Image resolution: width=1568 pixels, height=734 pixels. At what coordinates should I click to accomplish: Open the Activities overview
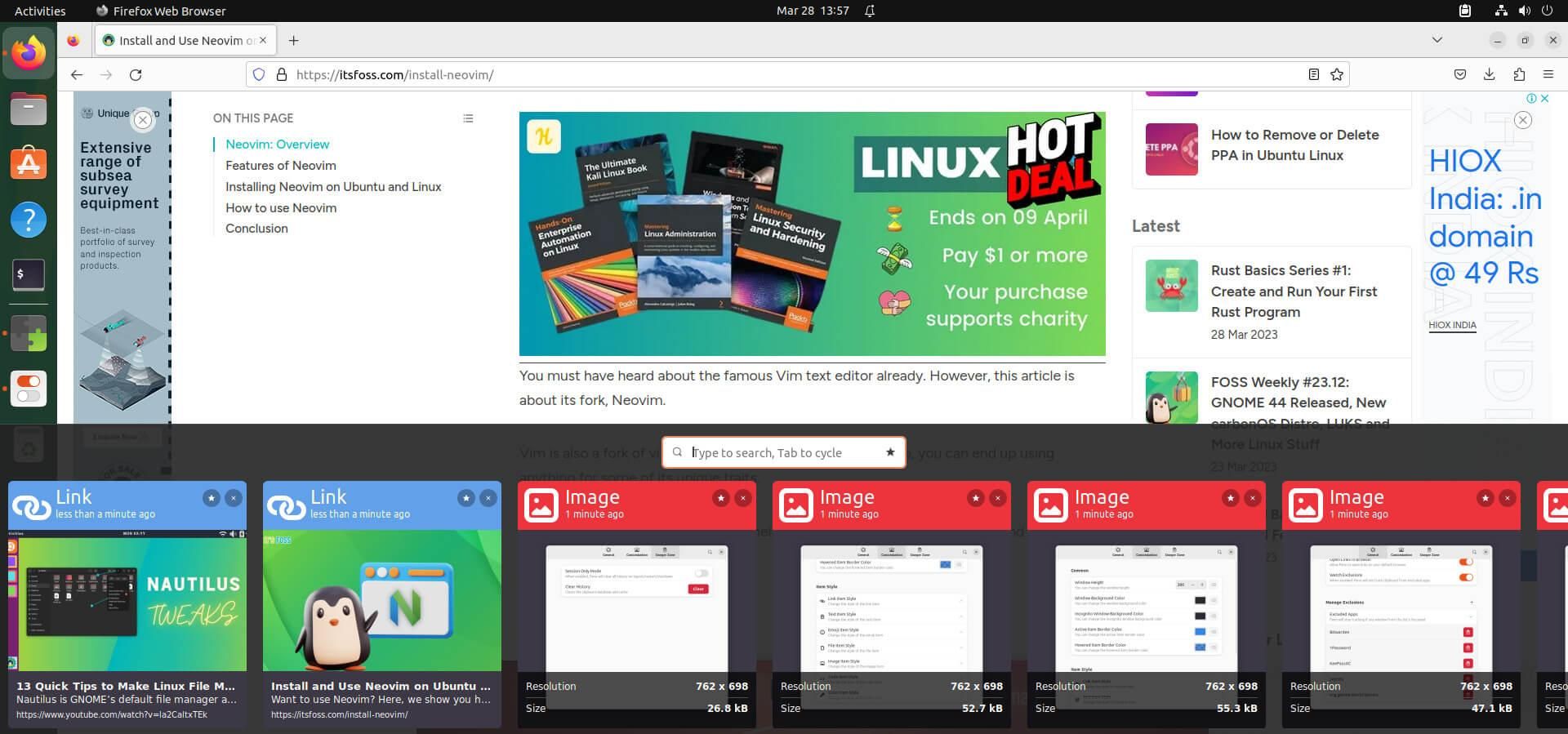(x=40, y=11)
